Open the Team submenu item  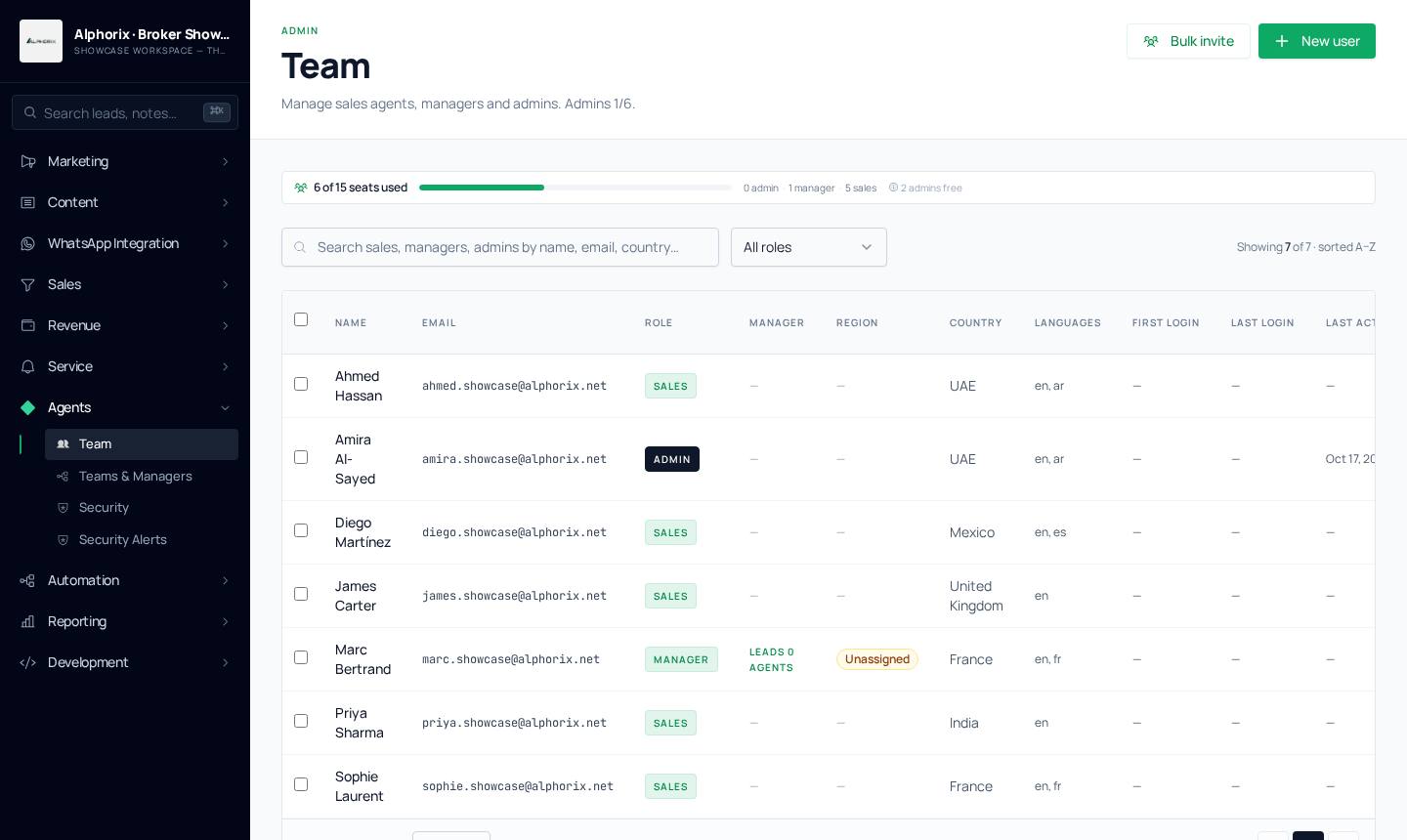click(142, 444)
